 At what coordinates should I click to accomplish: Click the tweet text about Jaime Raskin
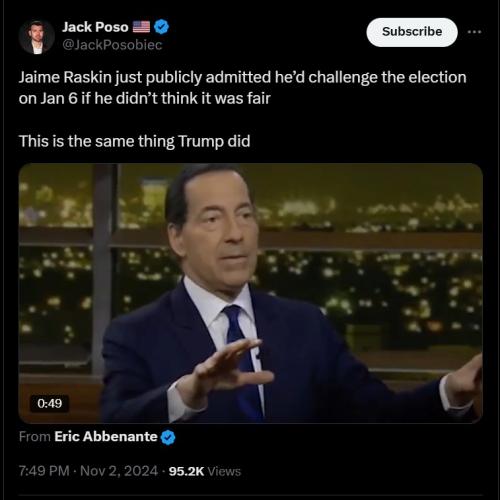tap(242, 88)
